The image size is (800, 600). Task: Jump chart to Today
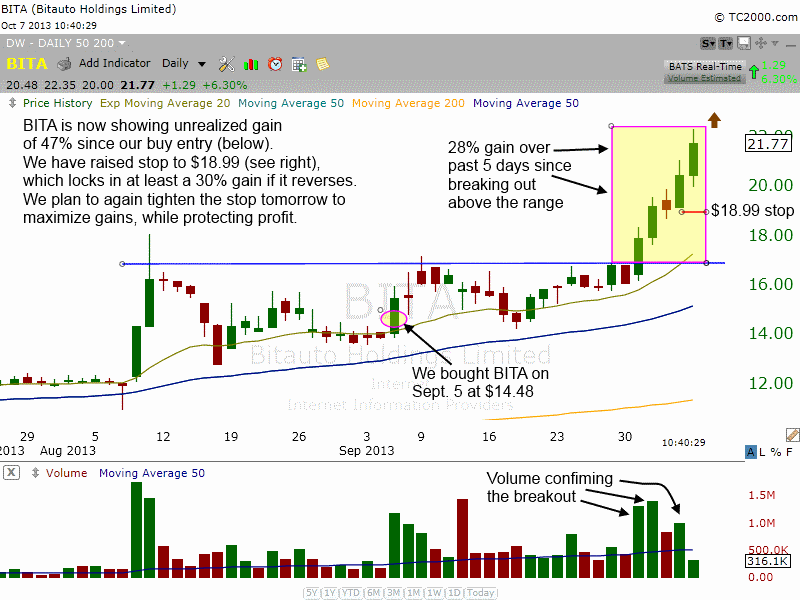click(x=481, y=593)
